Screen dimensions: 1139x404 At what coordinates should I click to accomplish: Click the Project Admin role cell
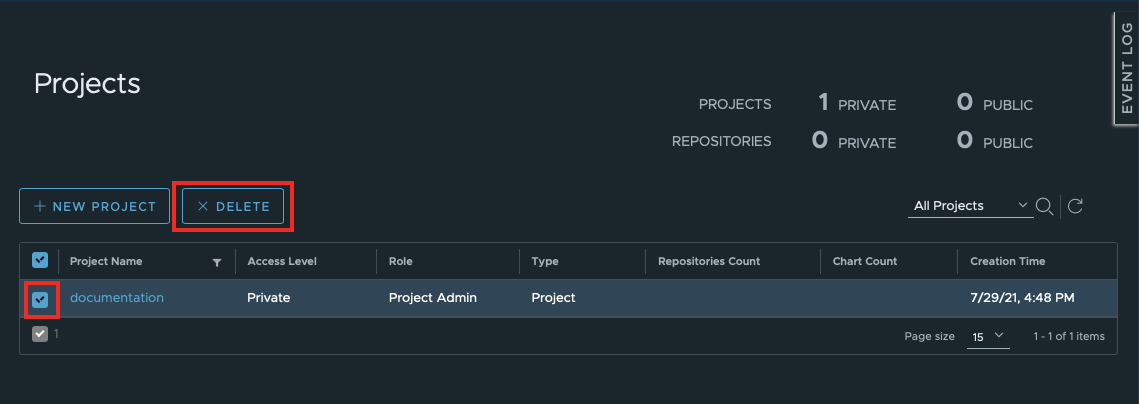[x=433, y=298]
